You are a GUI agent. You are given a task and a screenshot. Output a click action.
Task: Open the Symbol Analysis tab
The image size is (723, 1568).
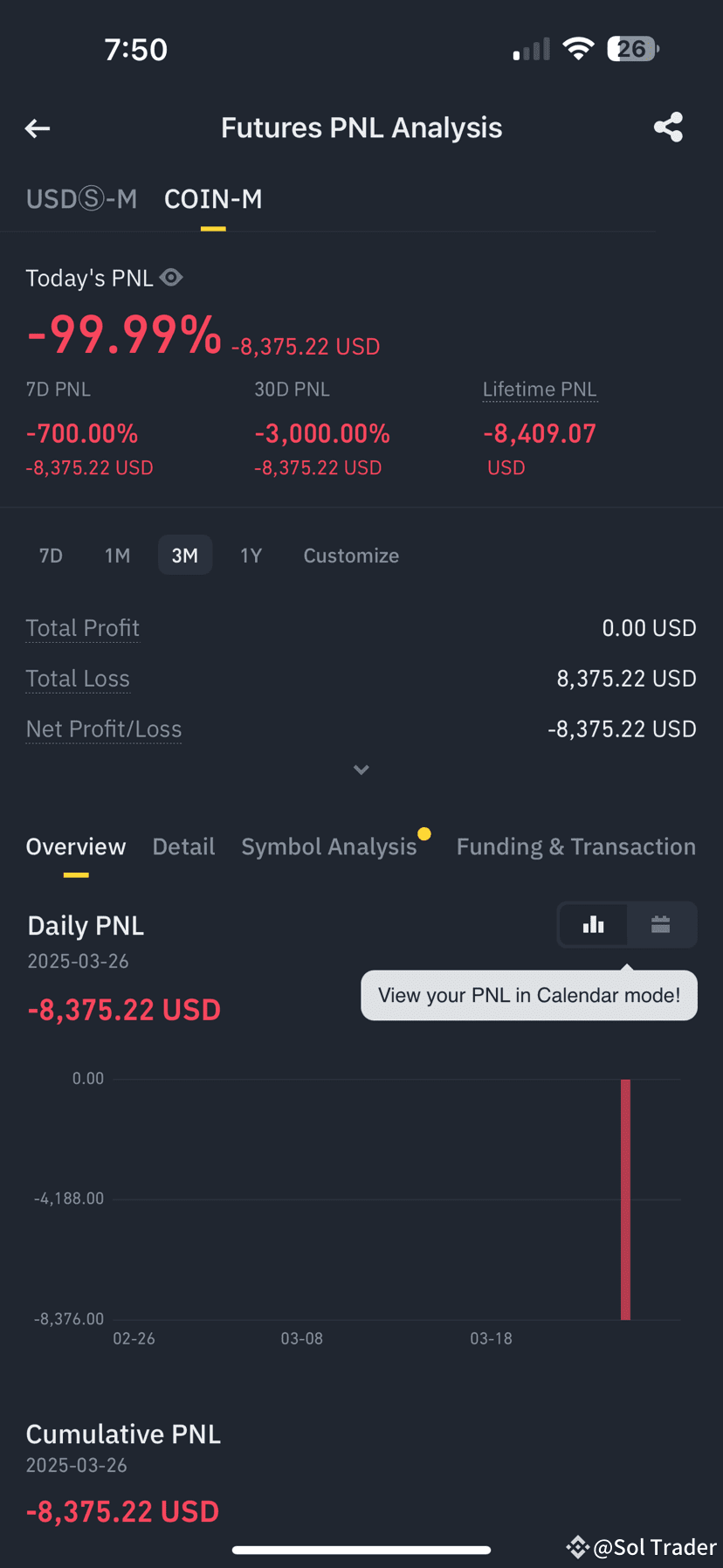(329, 846)
